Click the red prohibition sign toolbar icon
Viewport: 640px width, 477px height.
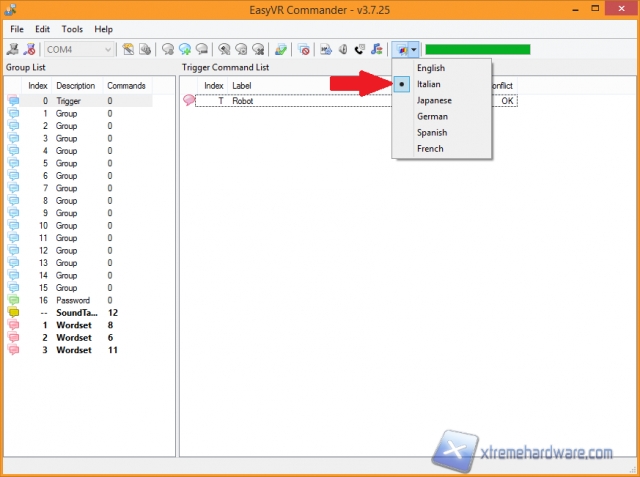[x=304, y=49]
